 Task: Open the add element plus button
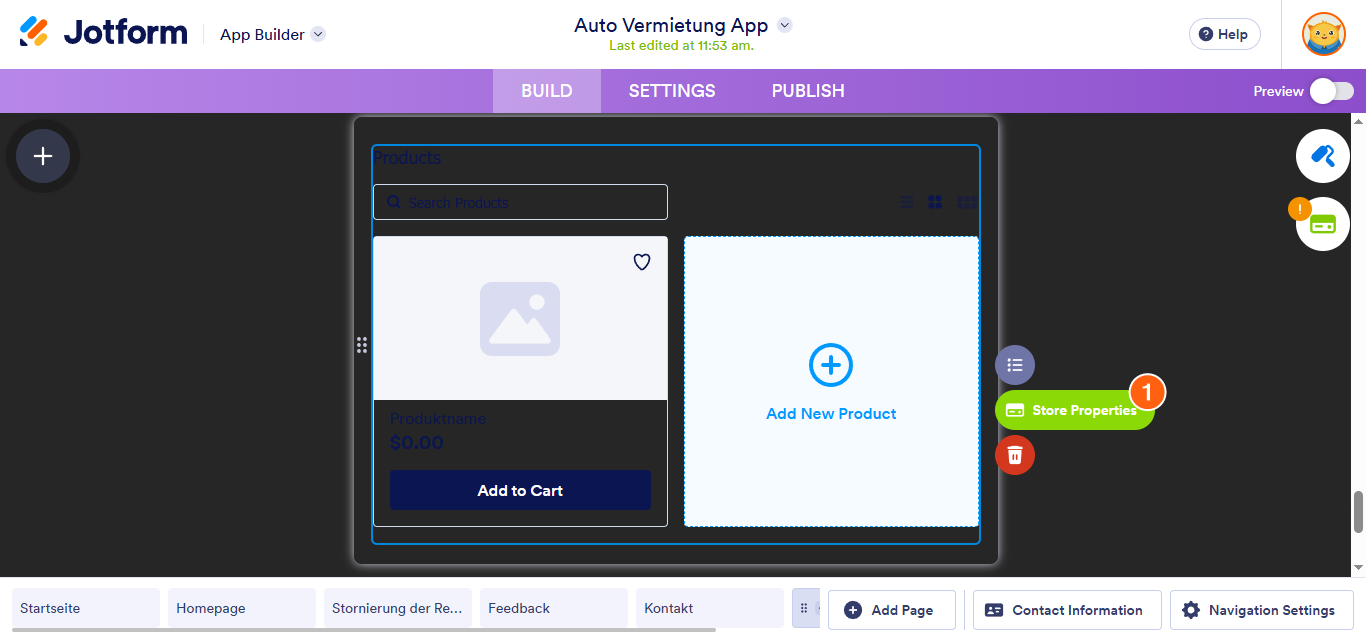(42, 156)
